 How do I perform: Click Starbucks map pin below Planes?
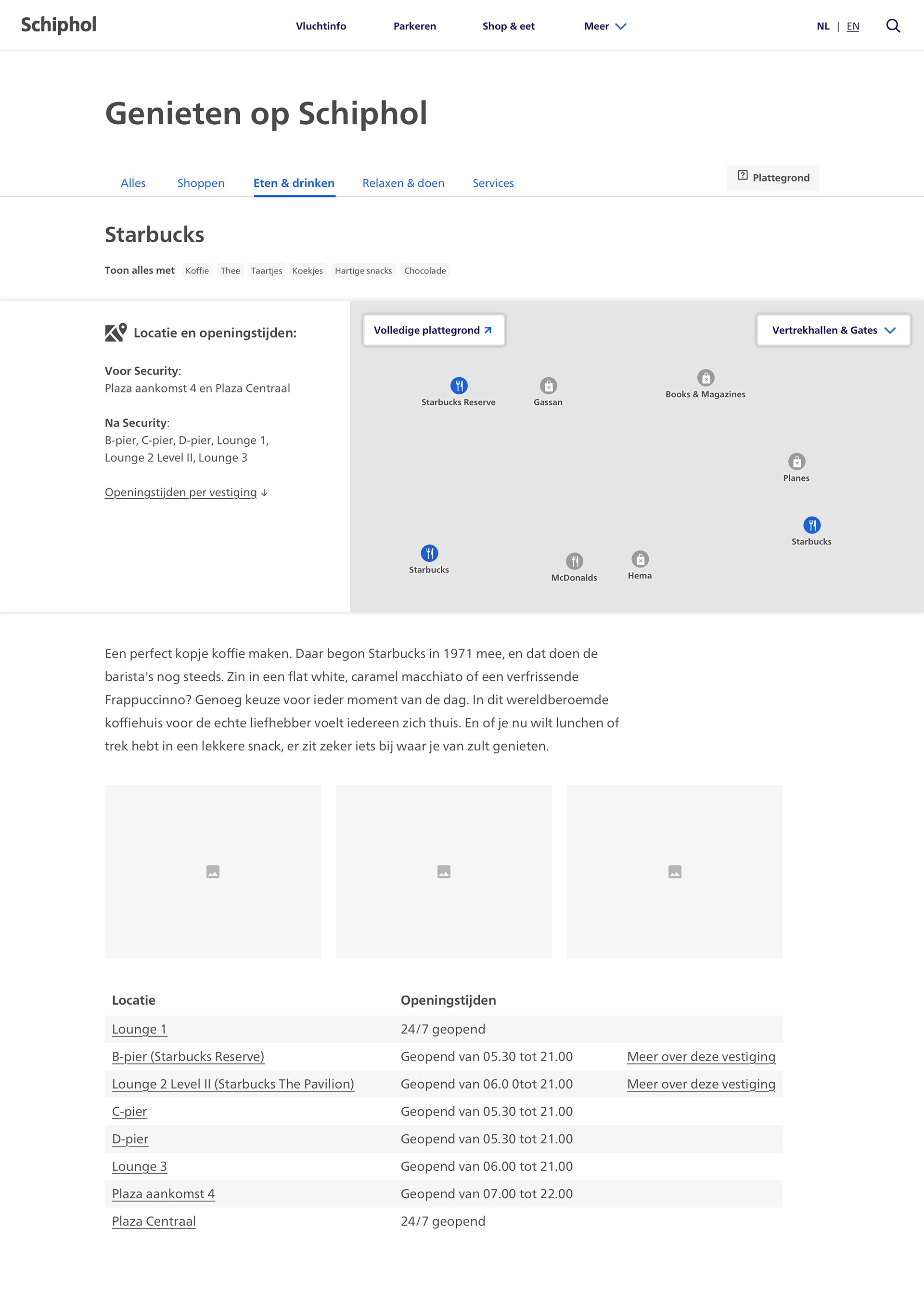tap(812, 525)
